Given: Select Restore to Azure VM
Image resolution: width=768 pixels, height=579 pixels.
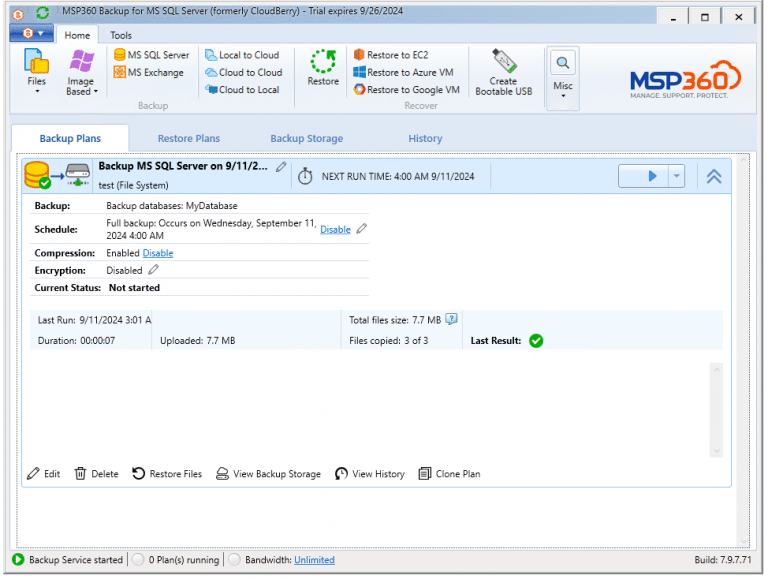Looking at the screenshot, I should tap(403, 72).
